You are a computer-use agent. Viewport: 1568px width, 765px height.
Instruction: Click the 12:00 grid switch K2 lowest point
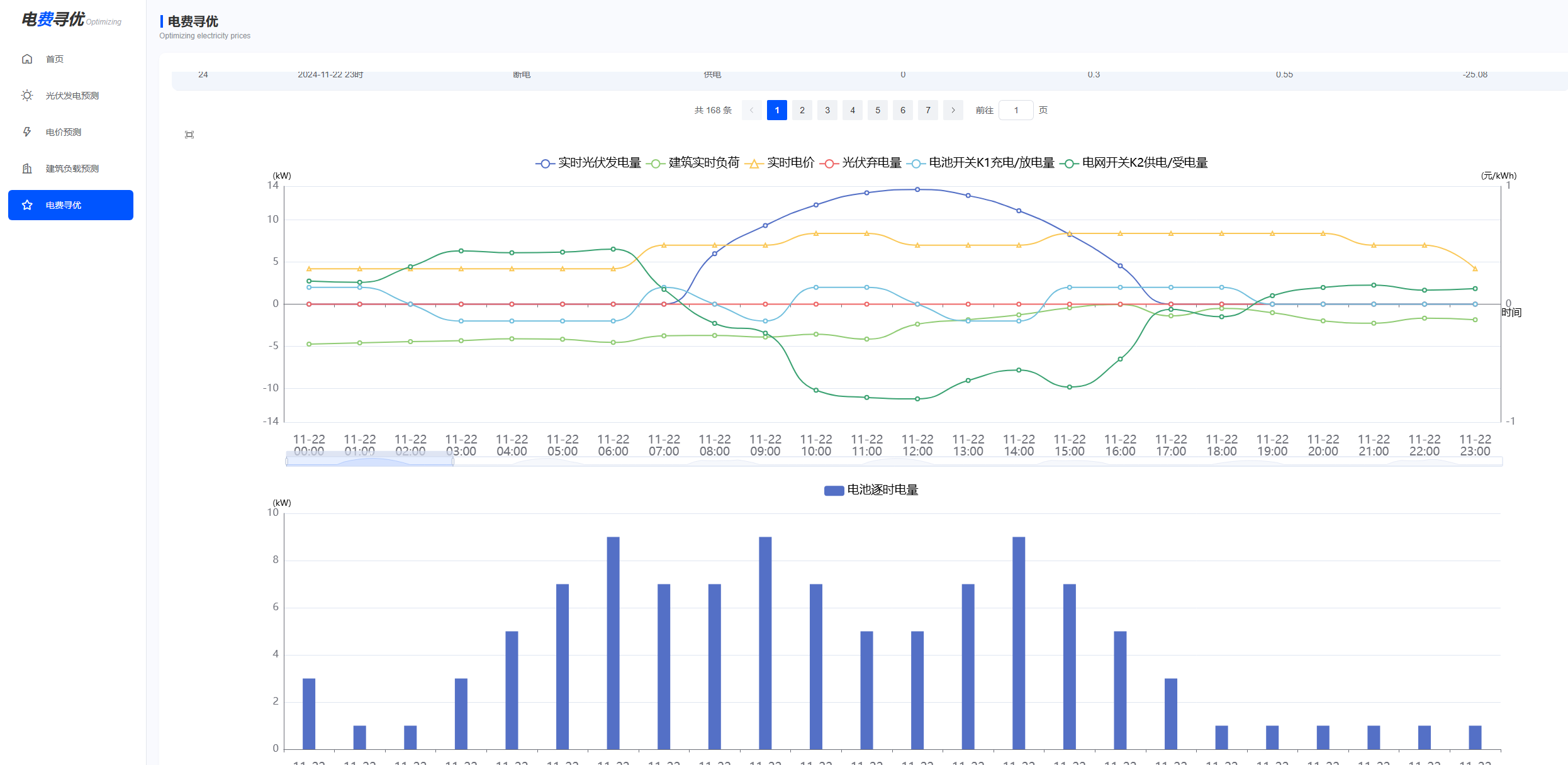coord(917,399)
